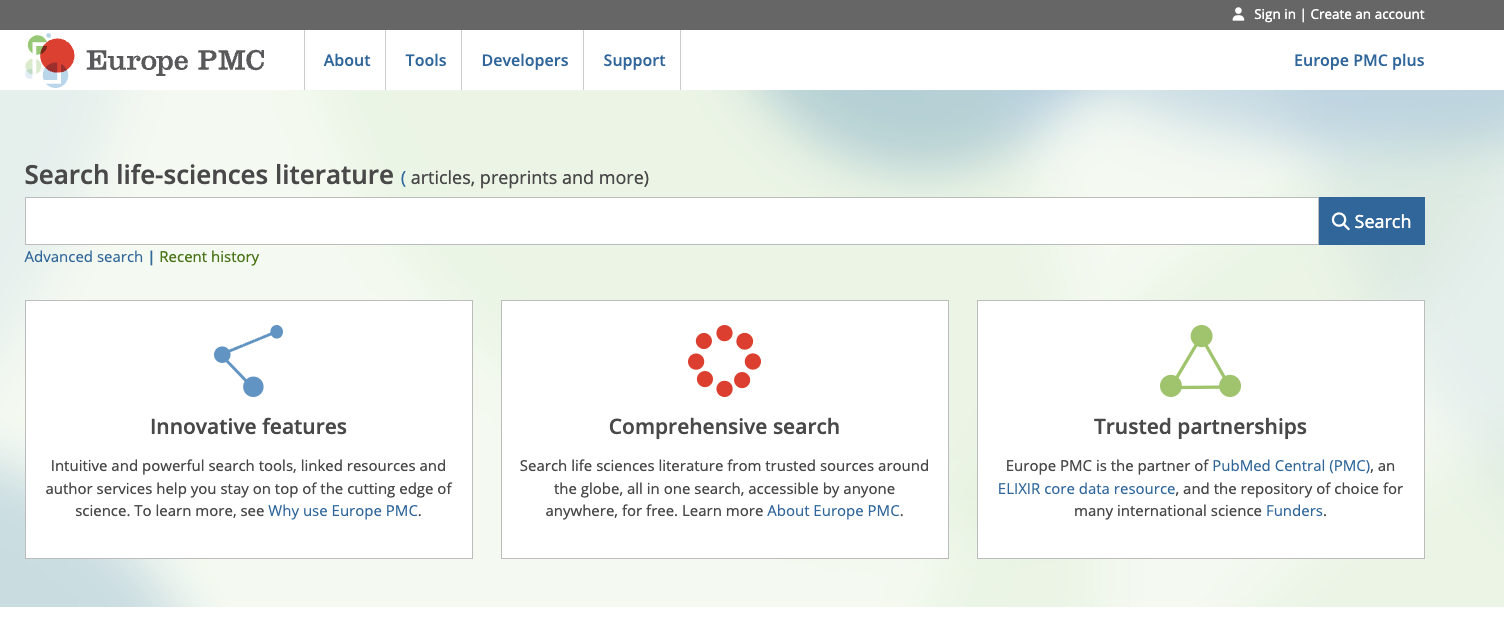Go to Europe PMC plus
This screenshot has width=1504, height=642.
pyautogui.click(x=1359, y=60)
